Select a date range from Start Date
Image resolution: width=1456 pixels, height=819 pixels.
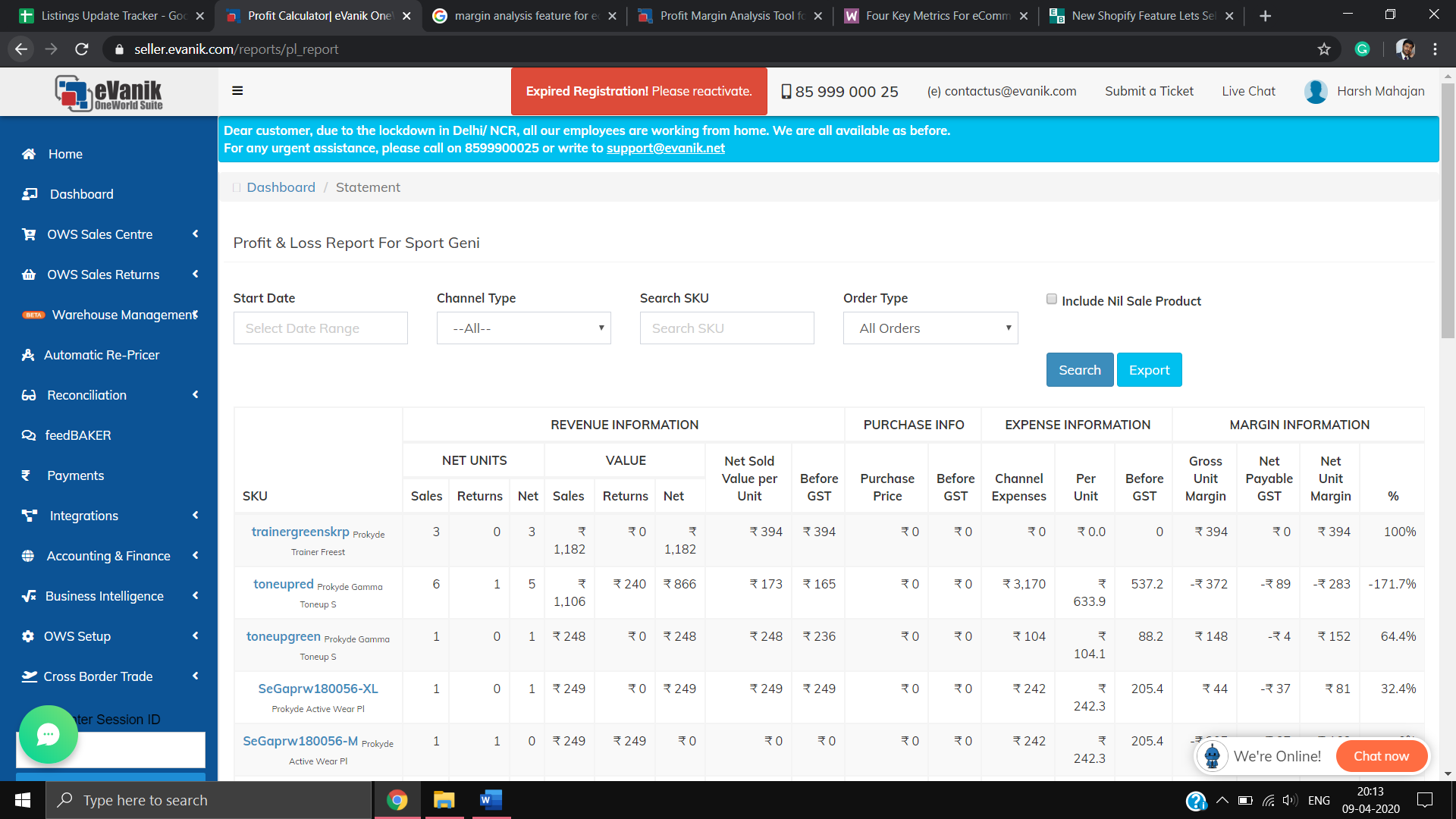click(x=321, y=328)
